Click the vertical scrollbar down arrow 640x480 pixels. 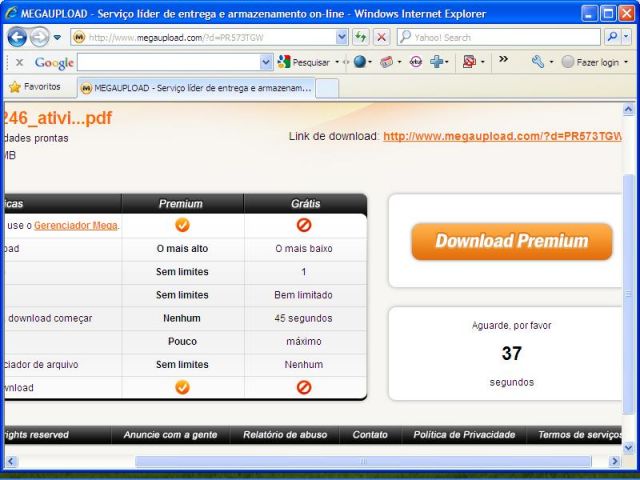(x=629, y=448)
